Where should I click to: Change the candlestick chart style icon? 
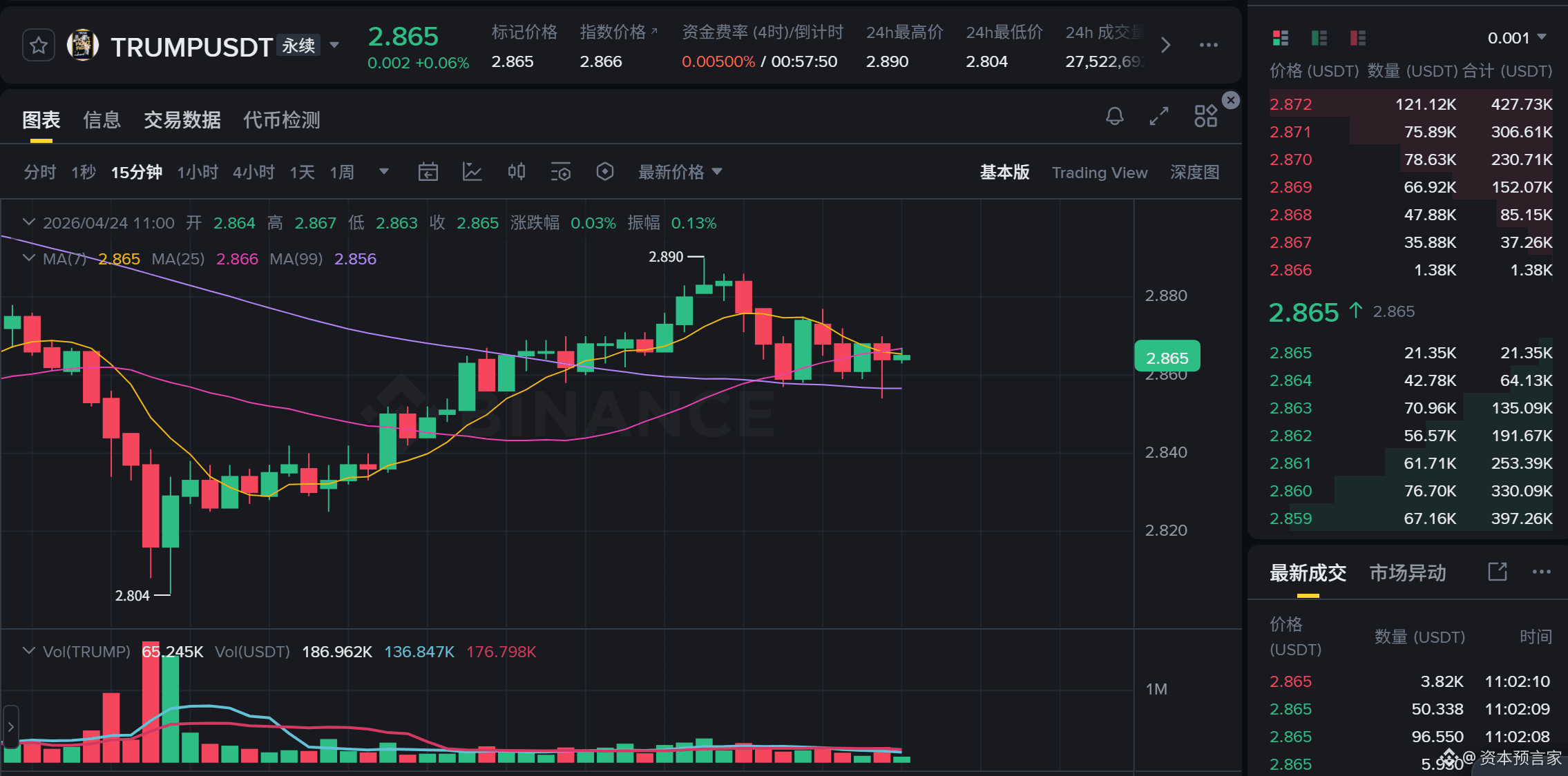[x=517, y=172]
